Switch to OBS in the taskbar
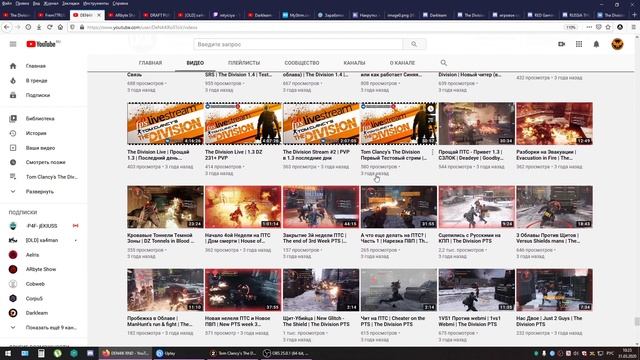The image size is (640, 360). [x=286, y=353]
